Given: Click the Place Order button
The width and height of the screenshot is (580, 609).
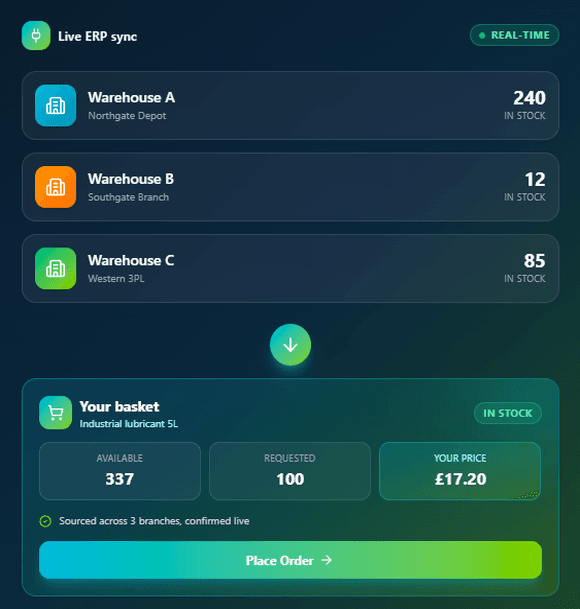Looking at the screenshot, I should (x=290, y=560).
